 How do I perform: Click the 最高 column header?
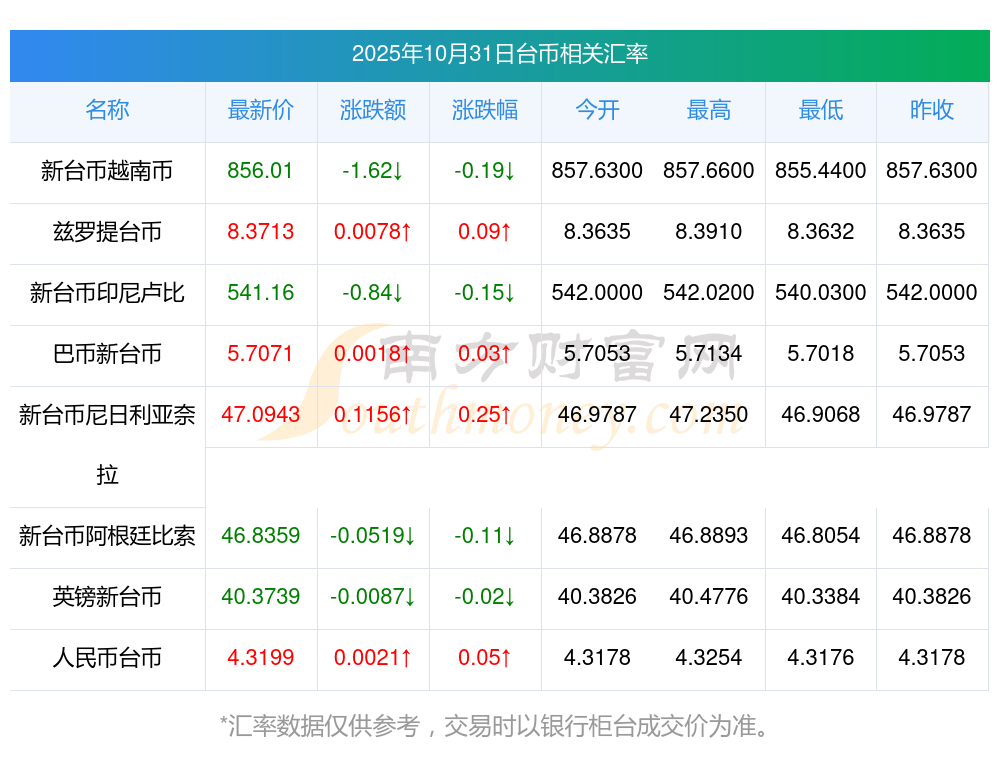pyautogui.click(x=708, y=110)
